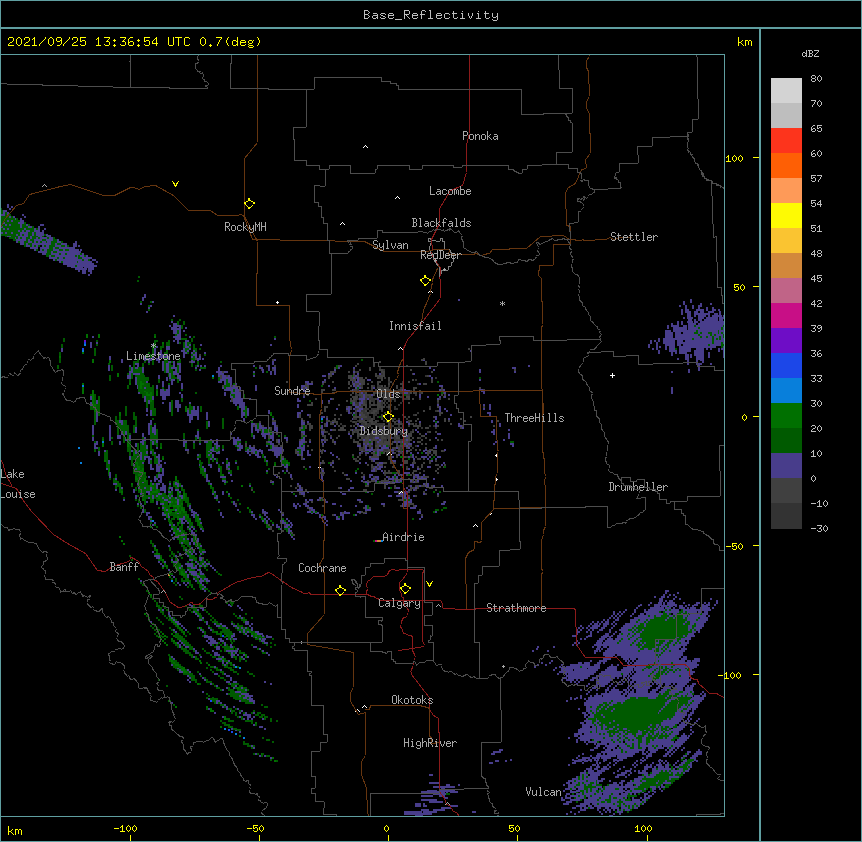Select the pink 42-45 dBZ legend swatch

click(x=786, y=291)
